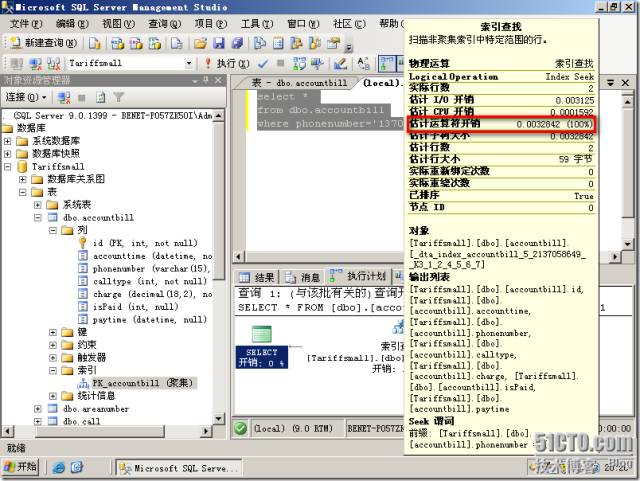Screen dimensions: 640x481
Task: Click the Analysis Services DMX query icon
Action: point(136,43)
